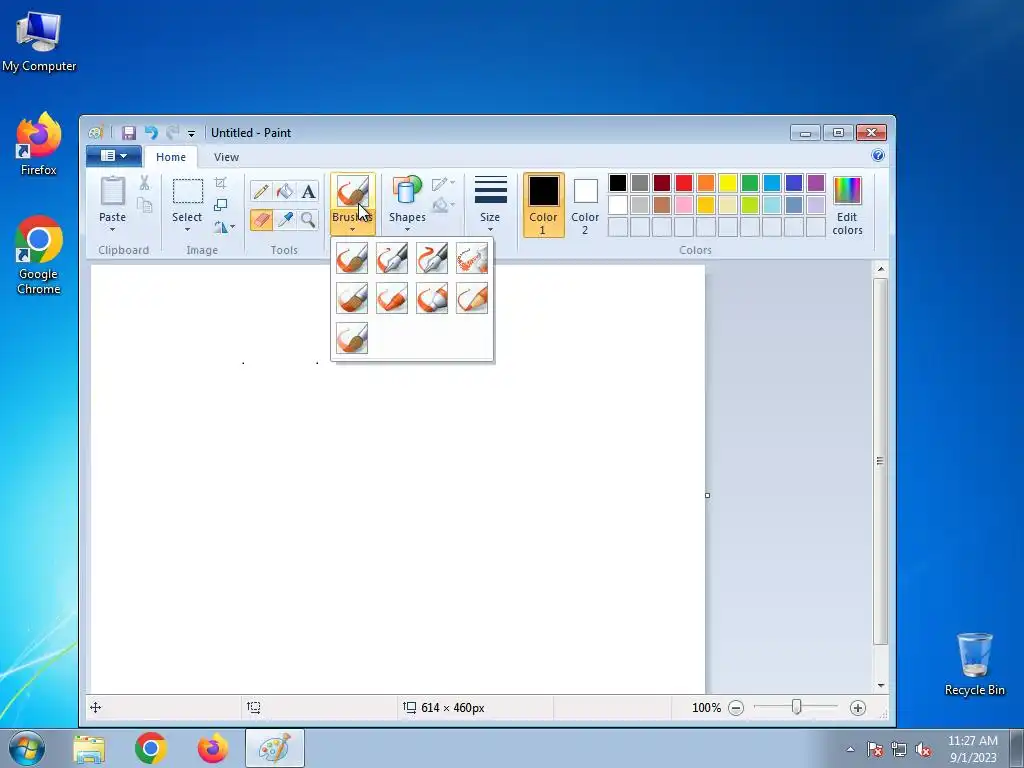
Task: Choose Calligraphy brush 1 in gallery
Action: coord(392,258)
